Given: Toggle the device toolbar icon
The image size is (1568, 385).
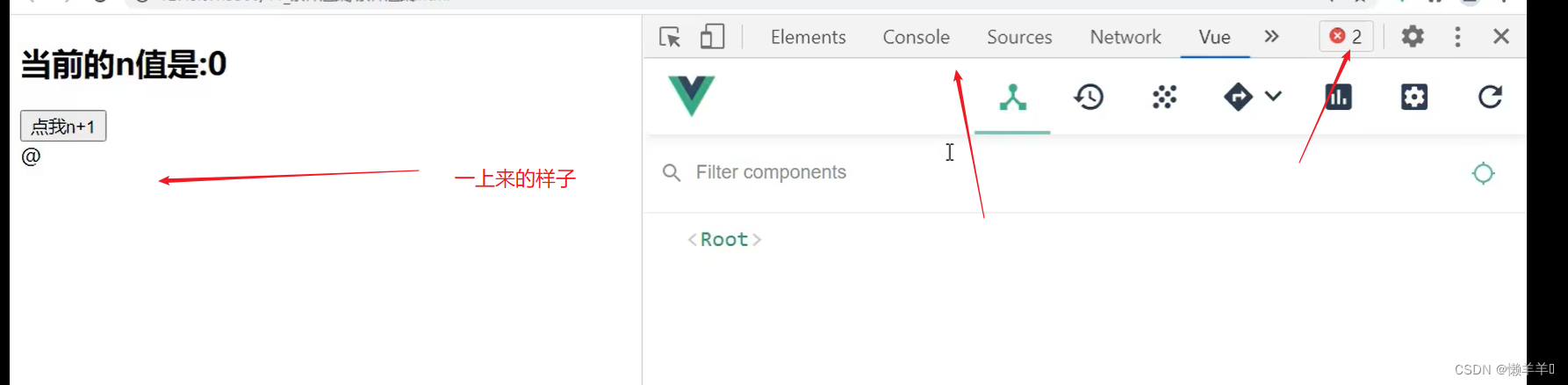Looking at the screenshot, I should coord(712,37).
